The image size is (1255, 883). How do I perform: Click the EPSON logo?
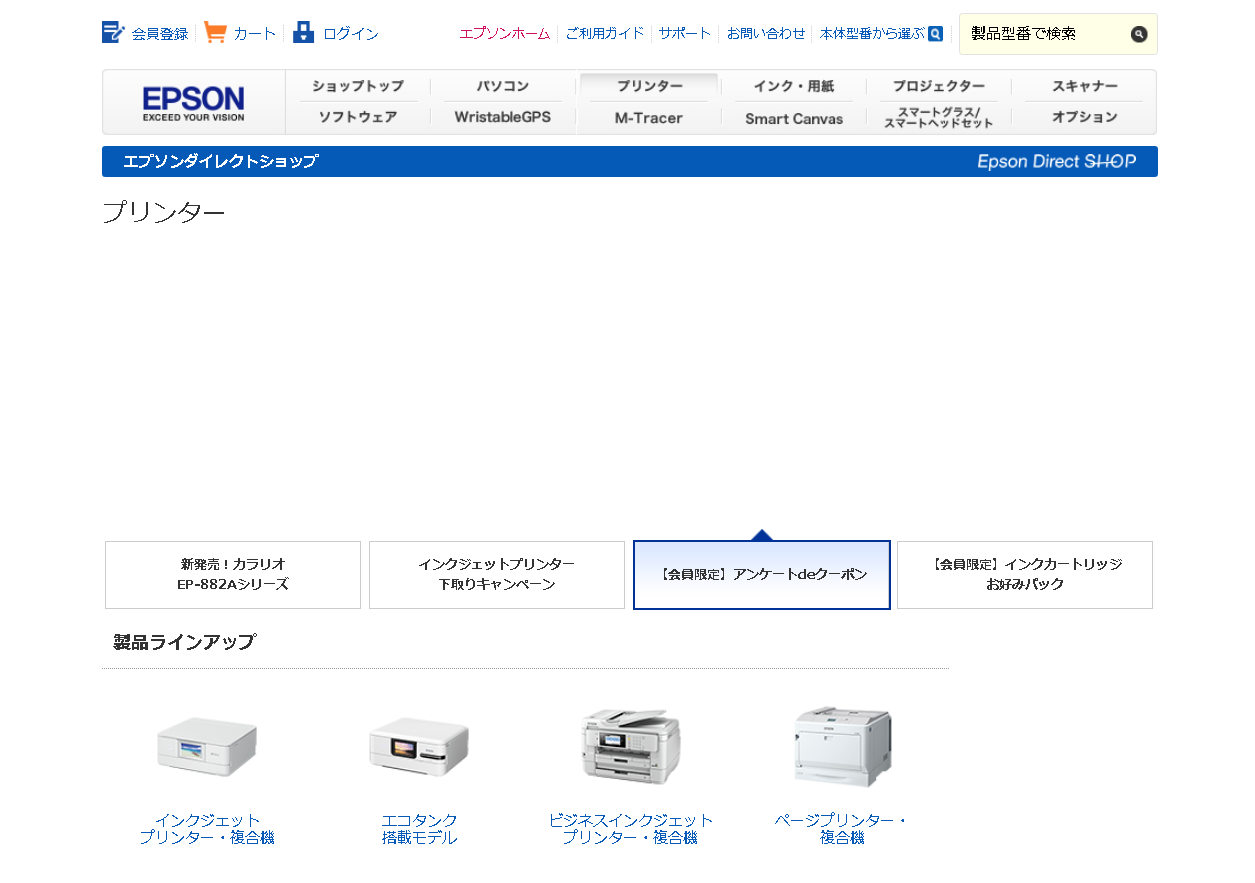(192, 101)
